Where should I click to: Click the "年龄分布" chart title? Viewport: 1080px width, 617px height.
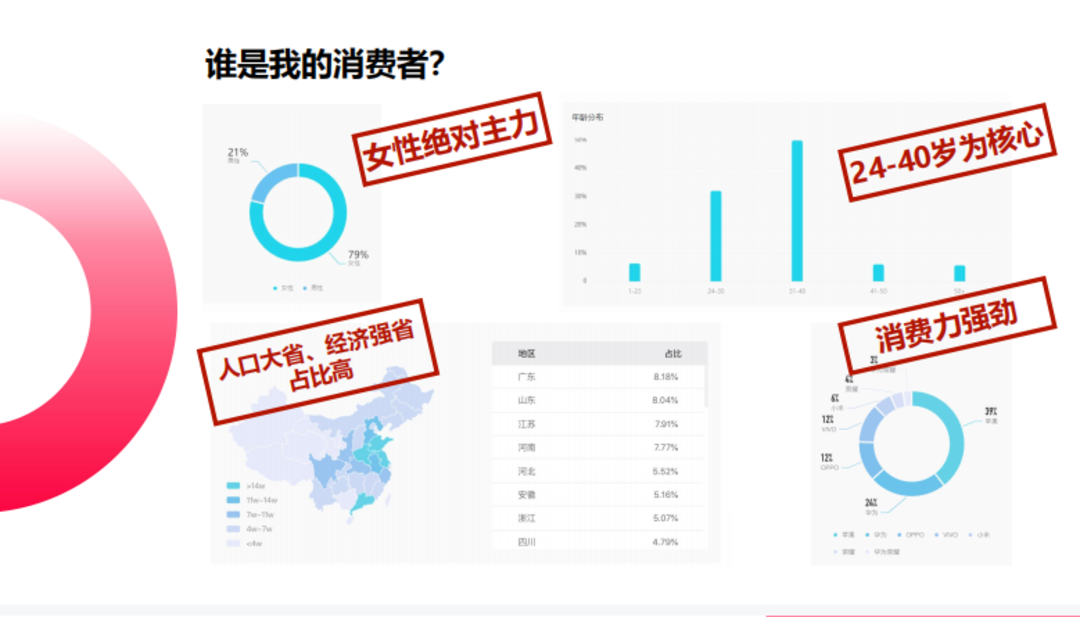pos(587,118)
